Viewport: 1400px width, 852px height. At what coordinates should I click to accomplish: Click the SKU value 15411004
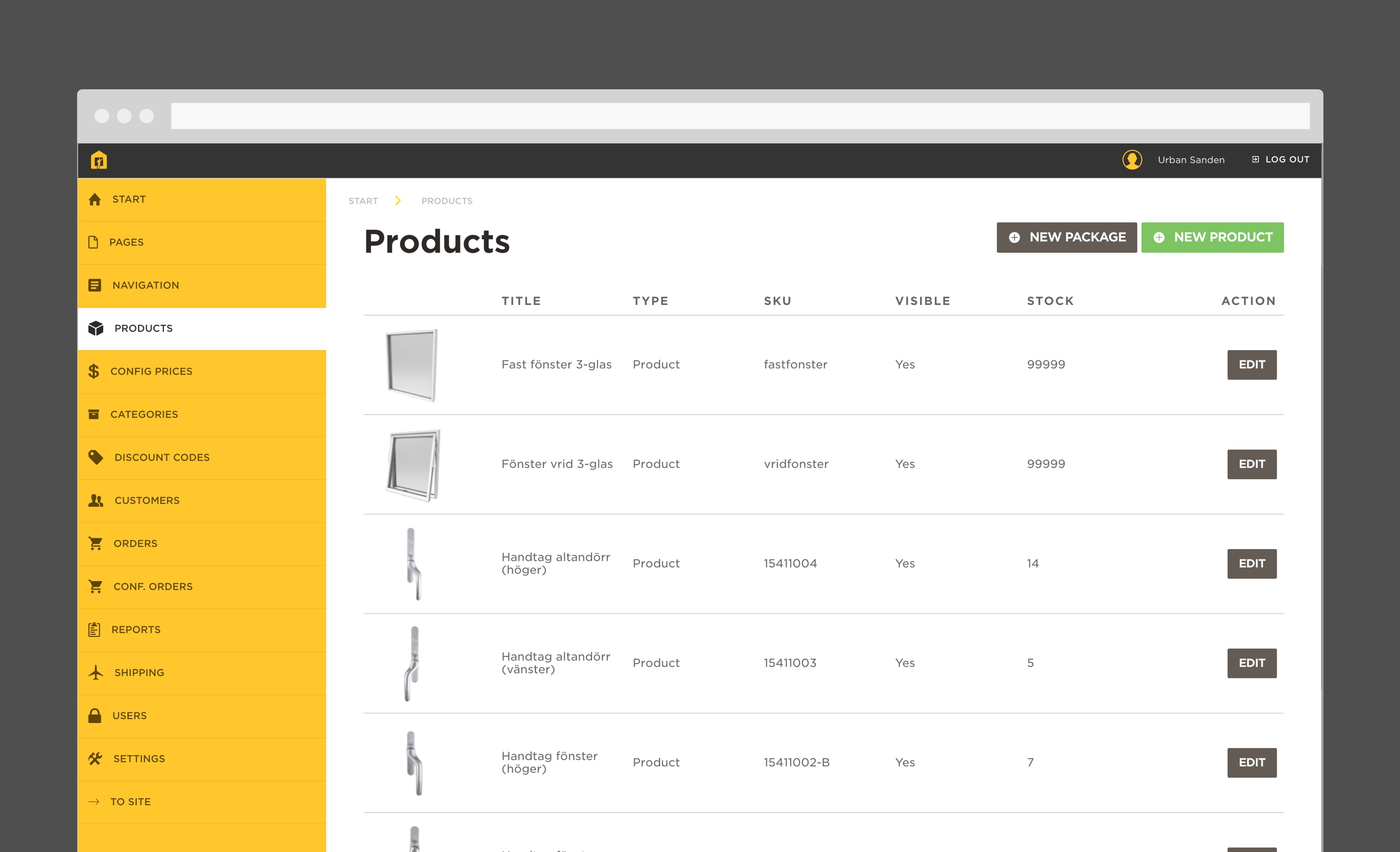click(x=790, y=564)
